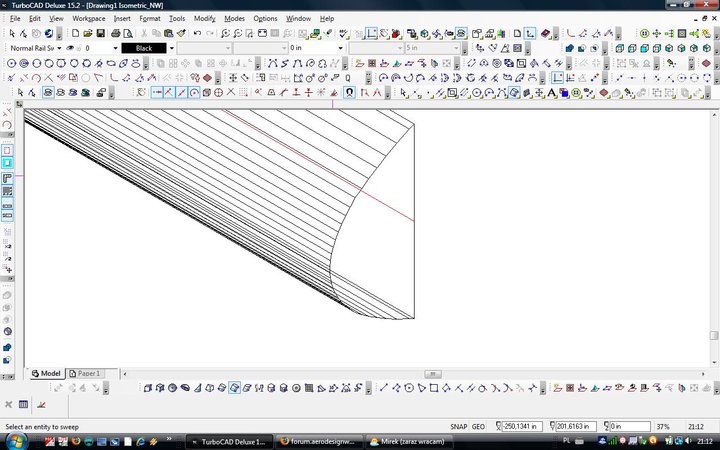Click the X coordinate field in status bar
The height and width of the screenshot is (450, 720).
[x=526, y=426]
